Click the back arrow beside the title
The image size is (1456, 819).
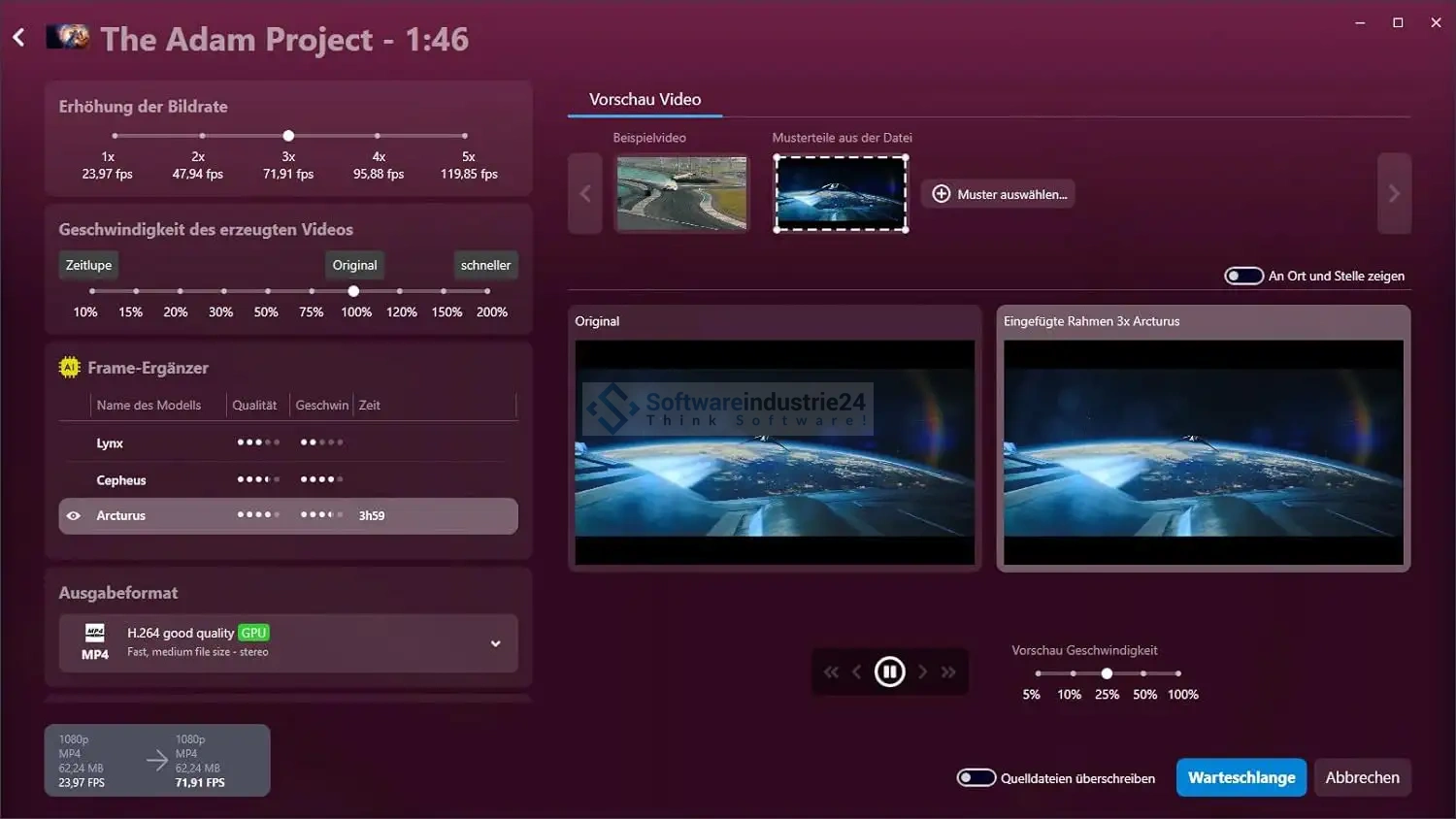[x=18, y=38]
